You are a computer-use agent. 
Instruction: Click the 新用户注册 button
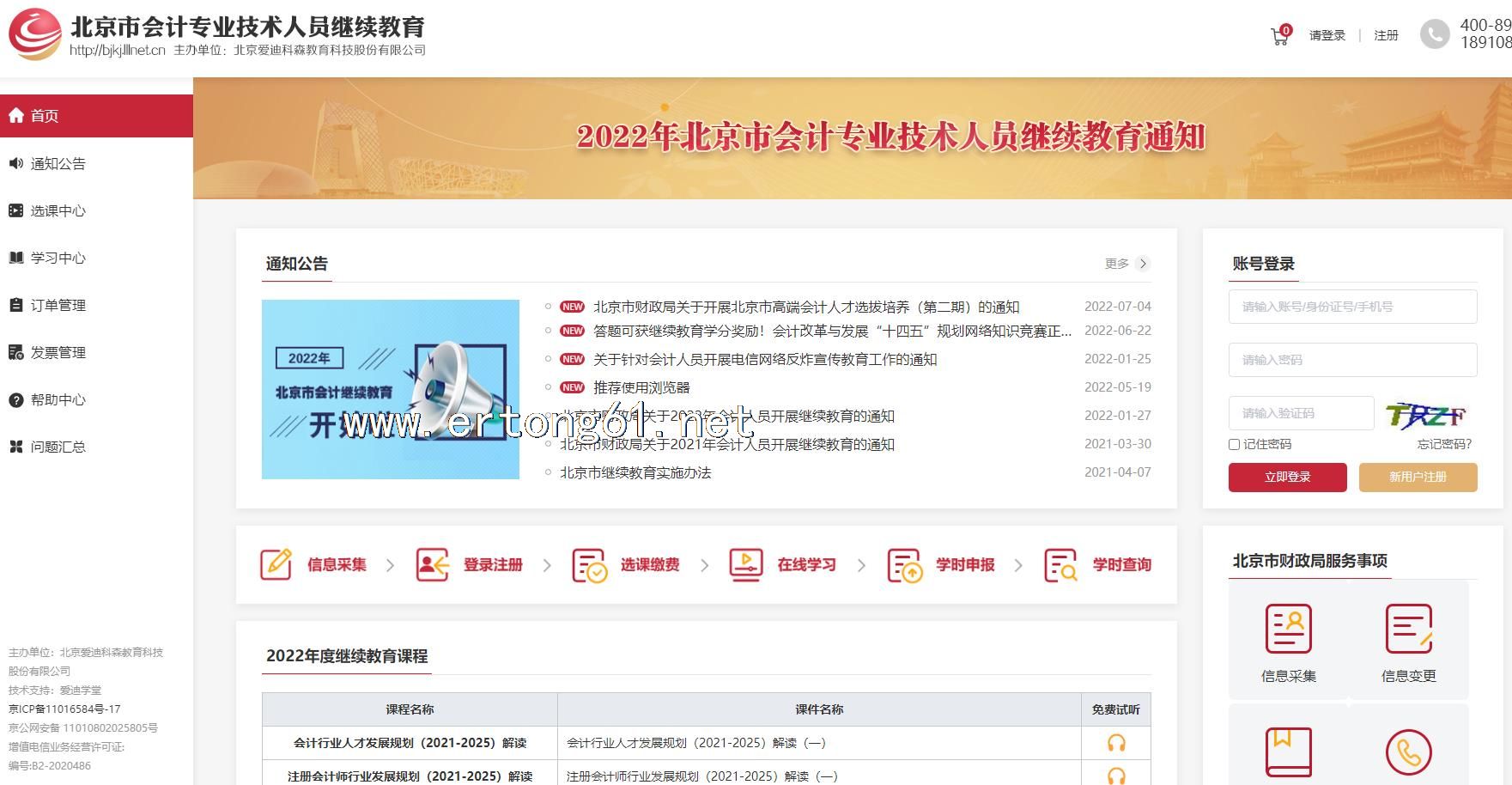click(x=1418, y=477)
